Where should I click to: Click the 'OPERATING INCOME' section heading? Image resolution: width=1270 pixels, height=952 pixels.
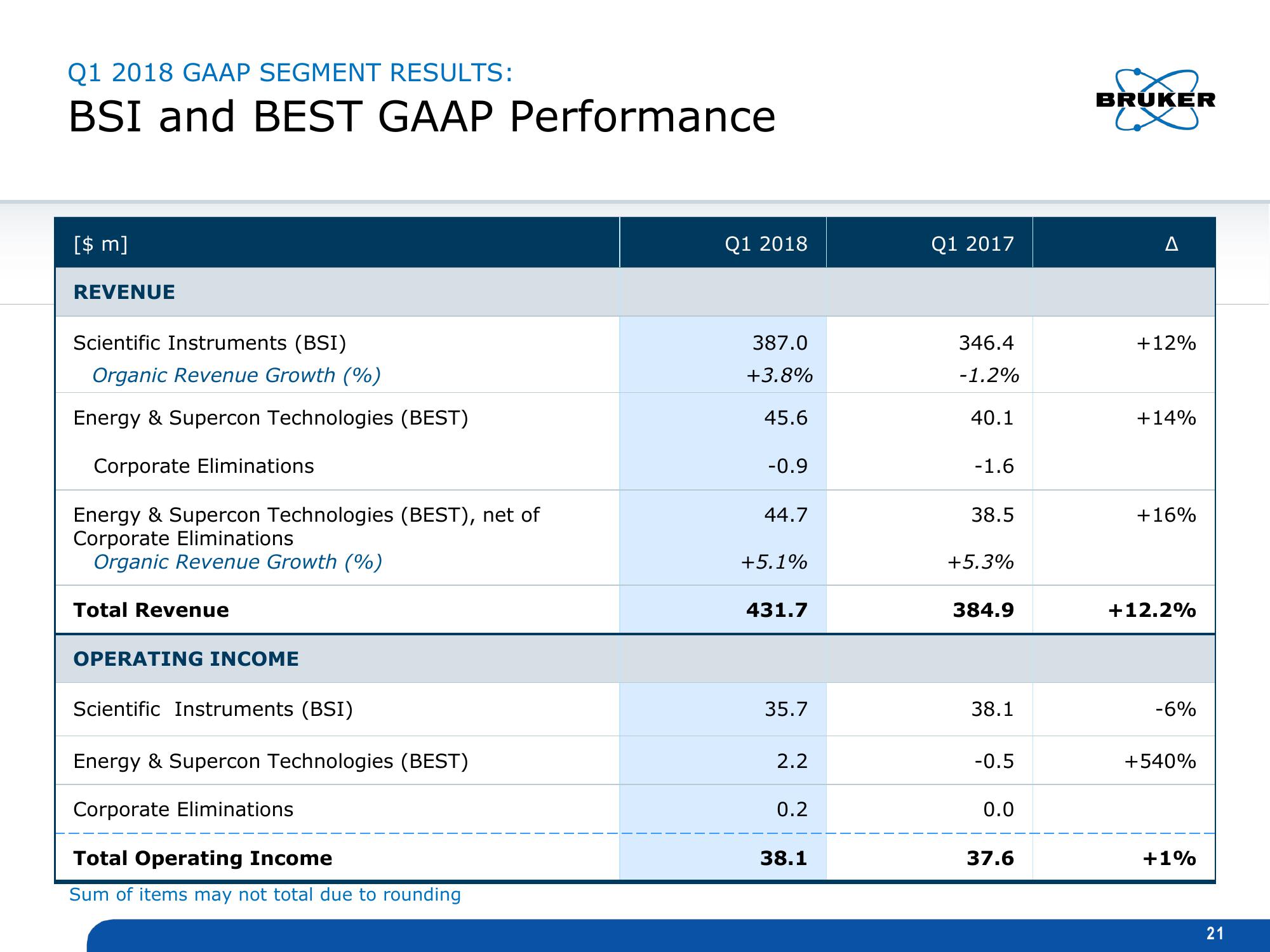pyautogui.click(x=186, y=659)
